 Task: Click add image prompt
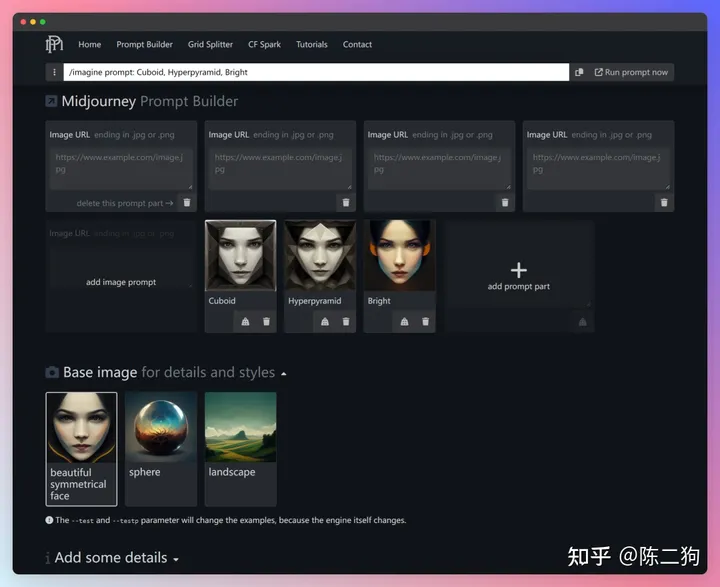point(121,282)
